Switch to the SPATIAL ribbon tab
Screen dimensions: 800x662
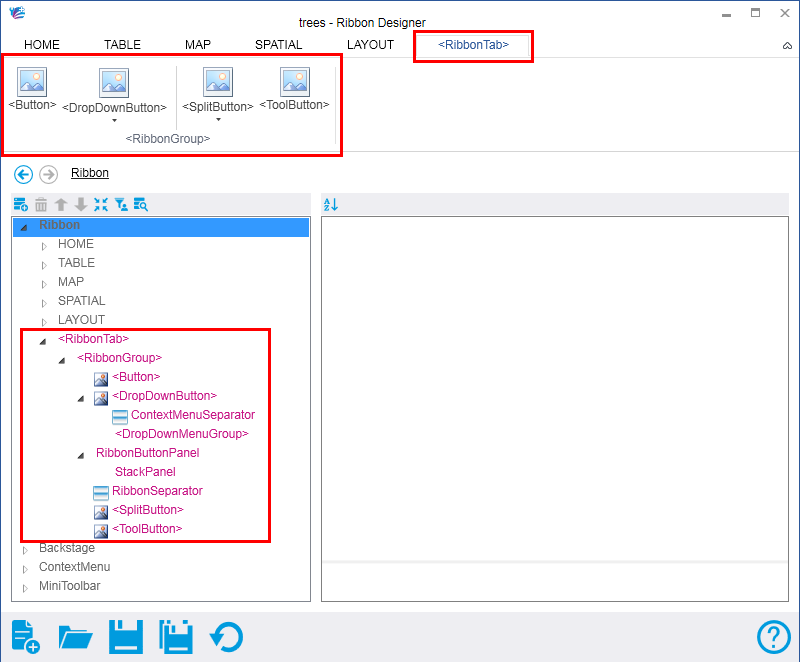(x=279, y=45)
